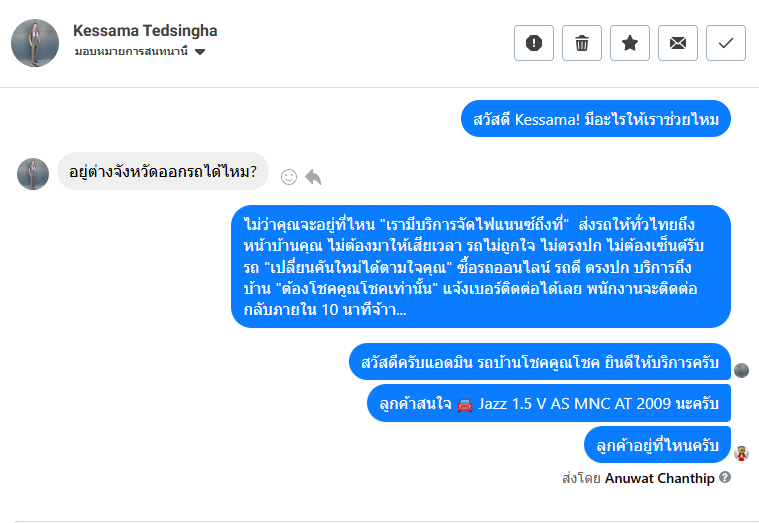Mark conversation as done with checkmark
Image resolution: width=759 pixels, height=523 pixels.
click(726, 43)
